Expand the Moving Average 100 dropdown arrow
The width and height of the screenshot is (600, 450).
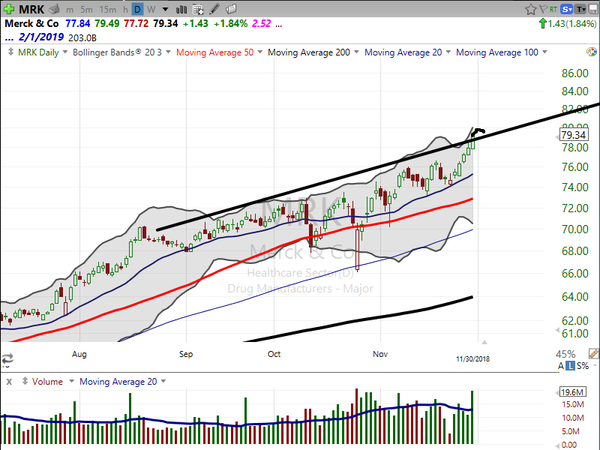click(545, 52)
